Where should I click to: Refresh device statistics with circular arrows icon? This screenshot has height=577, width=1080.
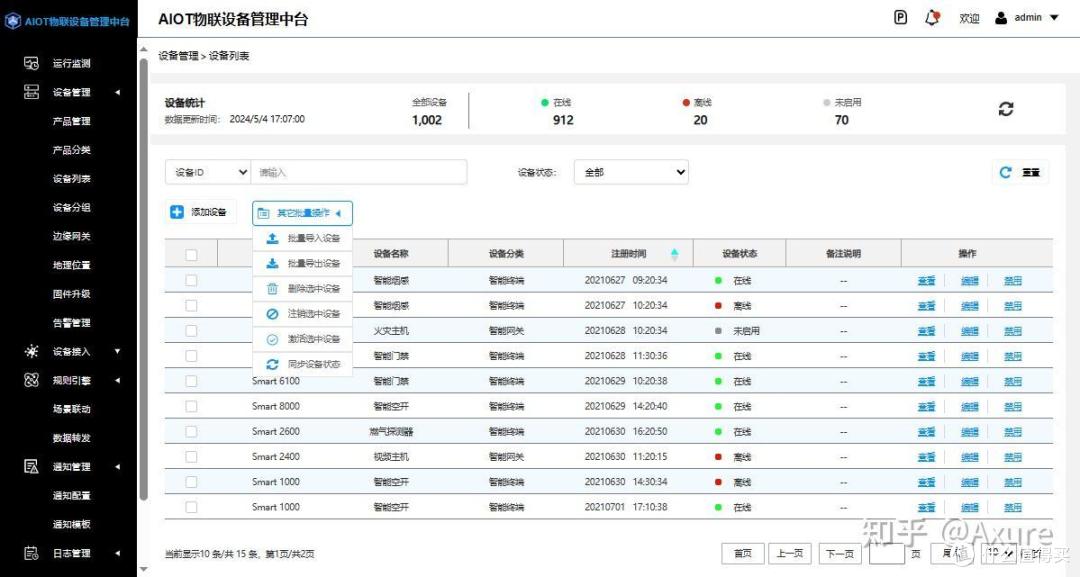click(1006, 109)
